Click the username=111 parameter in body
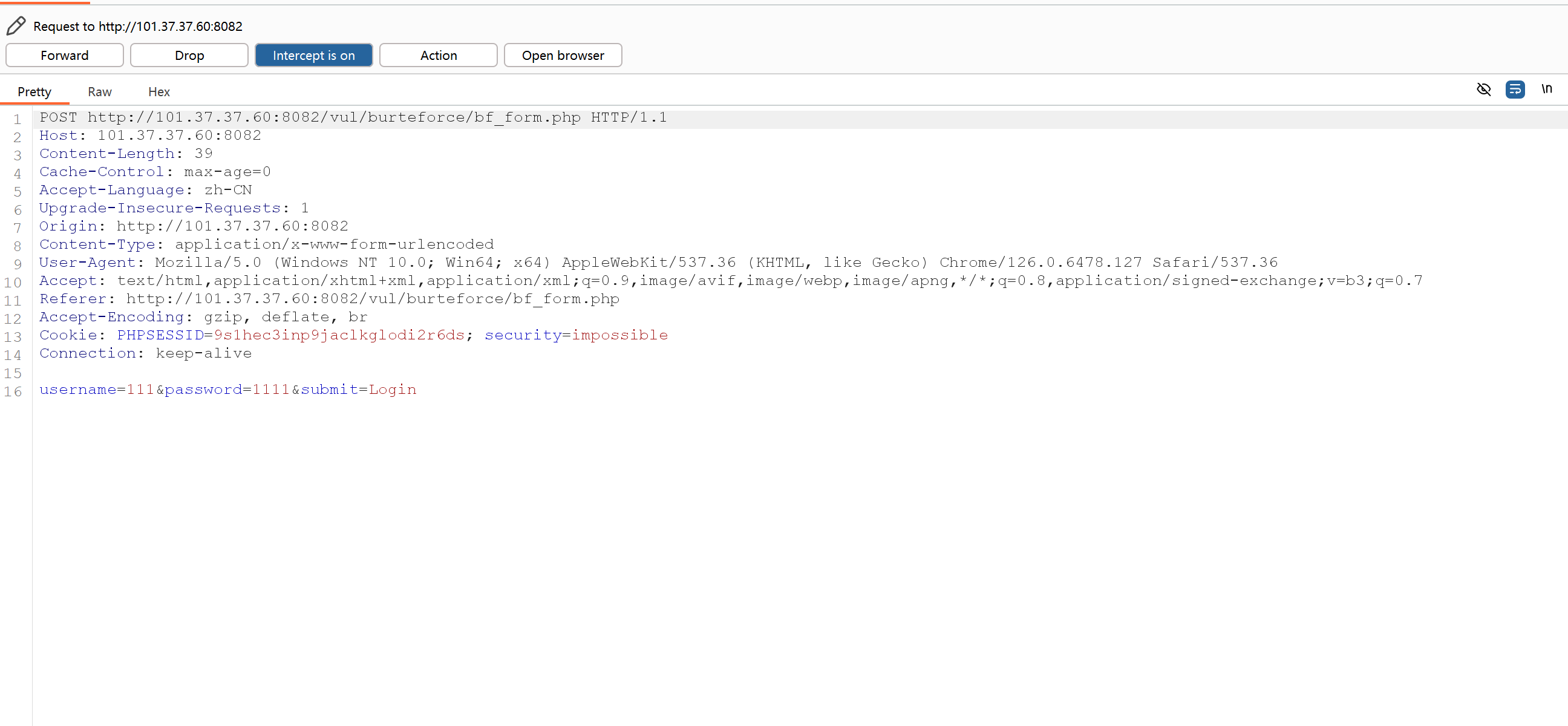Viewport: 1568px width, 726px height. pos(97,390)
